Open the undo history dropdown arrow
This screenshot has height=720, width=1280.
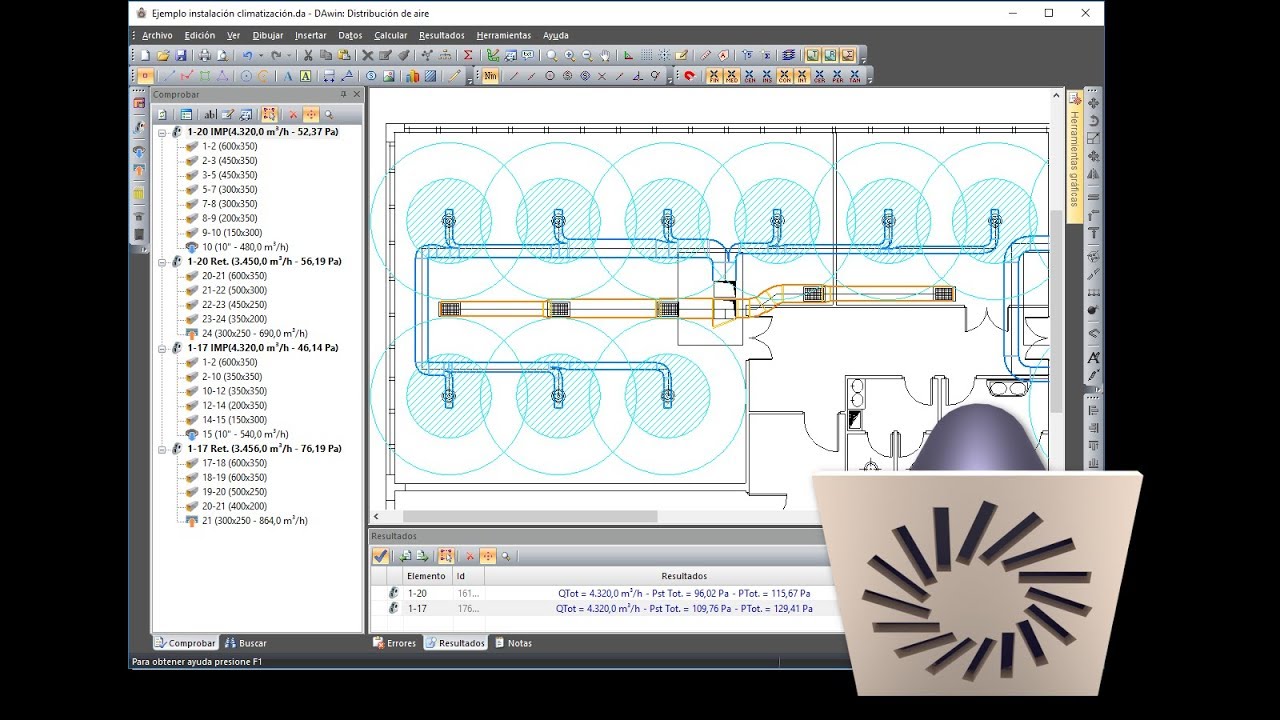(x=261, y=56)
